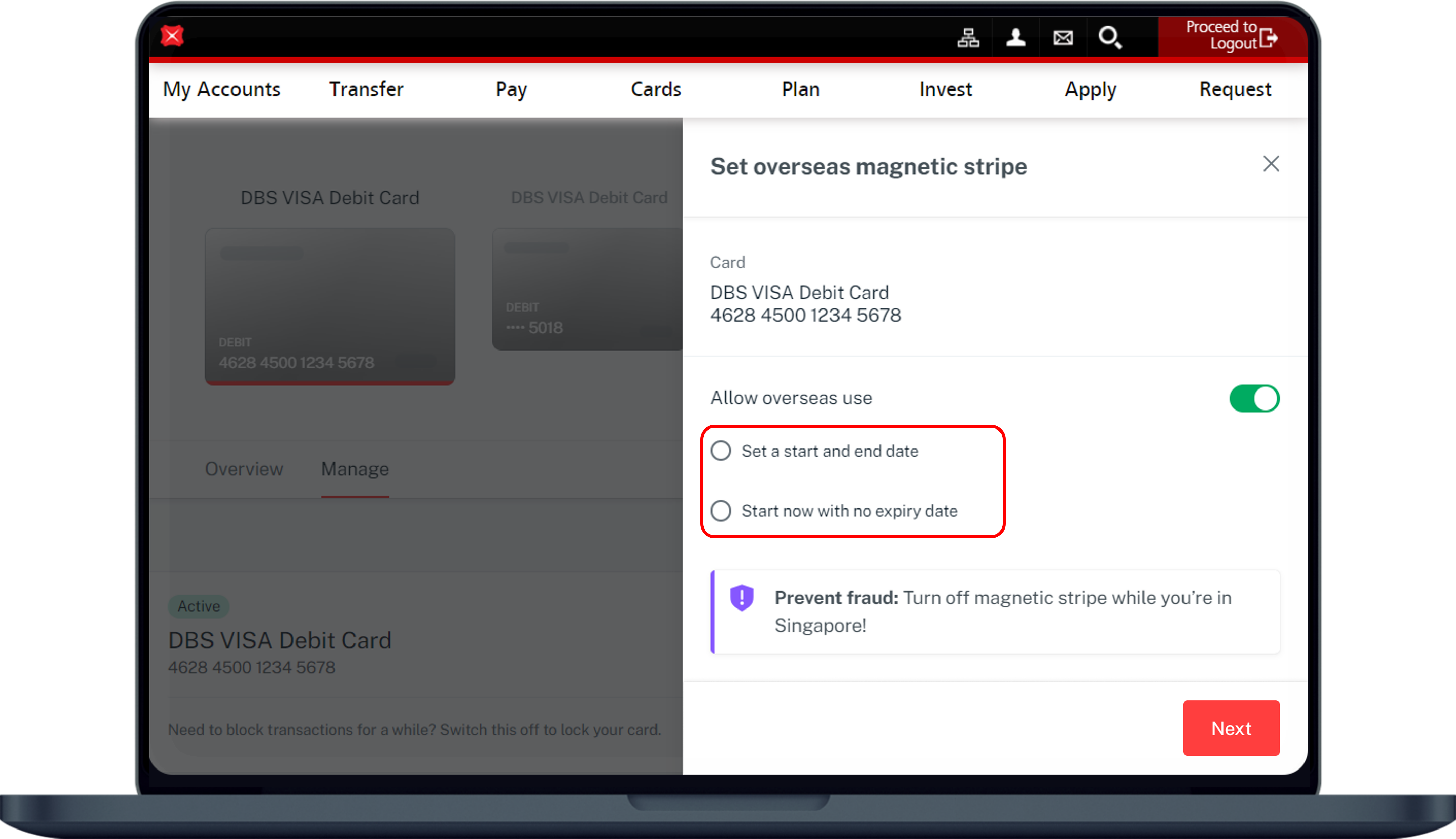The width and height of the screenshot is (1456, 839).
Task: Switch to the Overview tab
Action: 244,469
